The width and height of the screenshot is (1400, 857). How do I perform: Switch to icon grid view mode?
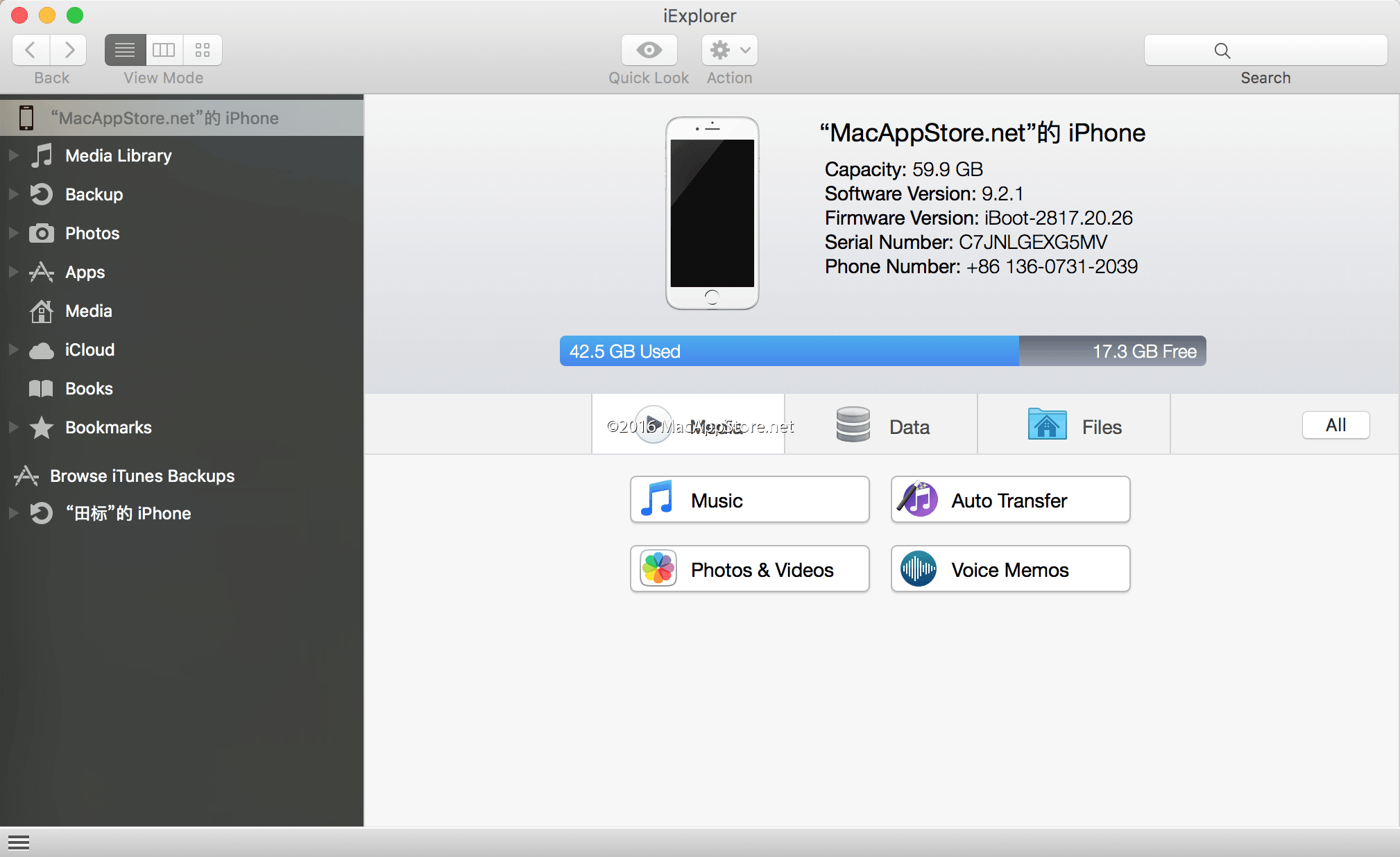(x=203, y=50)
